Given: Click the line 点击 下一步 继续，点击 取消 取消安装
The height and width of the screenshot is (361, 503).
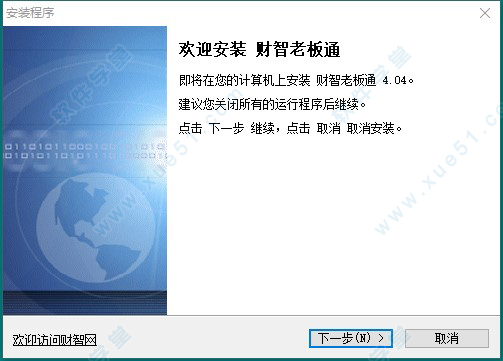Looking at the screenshot, I should (x=290, y=128).
